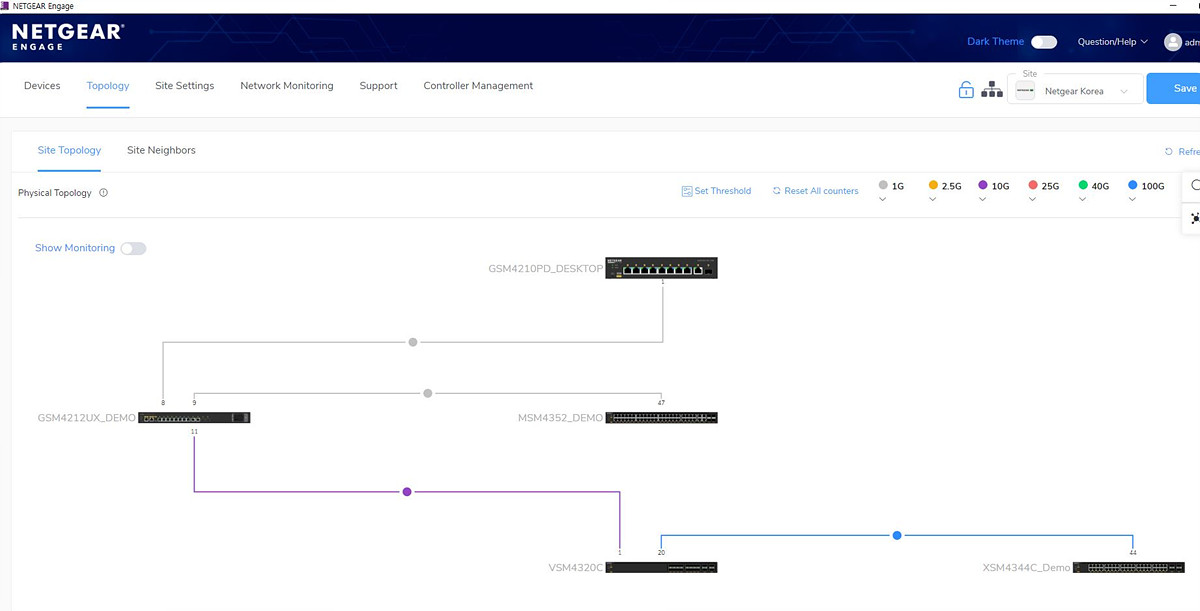Click the XSM4344C_Demo device label
The height and width of the screenshot is (611, 1200).
[x=1027, y=568]
